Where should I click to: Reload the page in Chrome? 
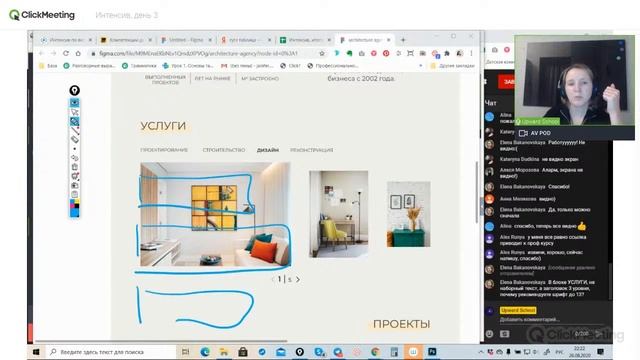66,53
